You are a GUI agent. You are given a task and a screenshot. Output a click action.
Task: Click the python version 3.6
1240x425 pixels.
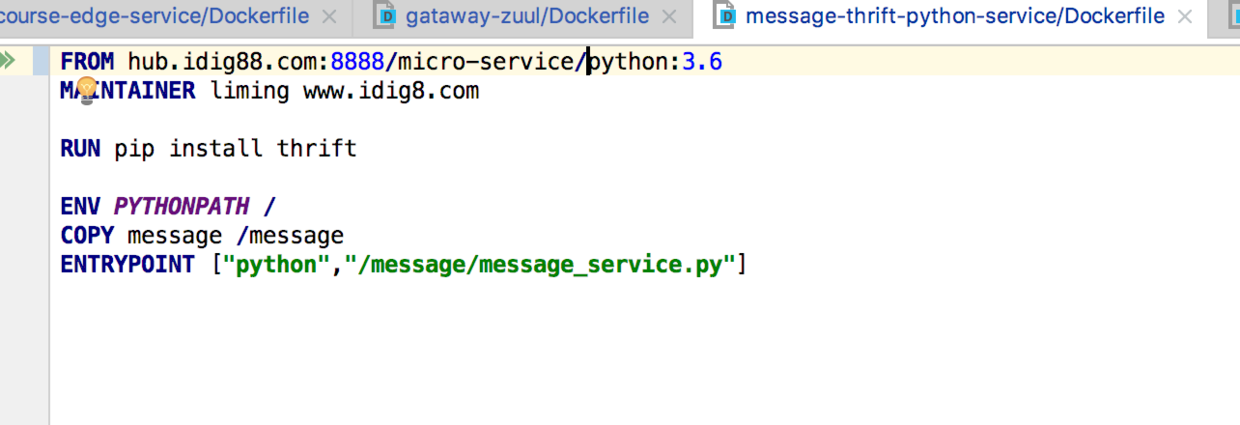coord(702,62)
